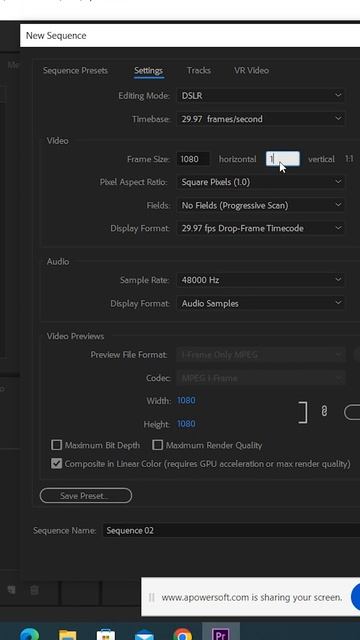Switch to the Tracks tab
This screenshot has height=640, width=360.
199,70
